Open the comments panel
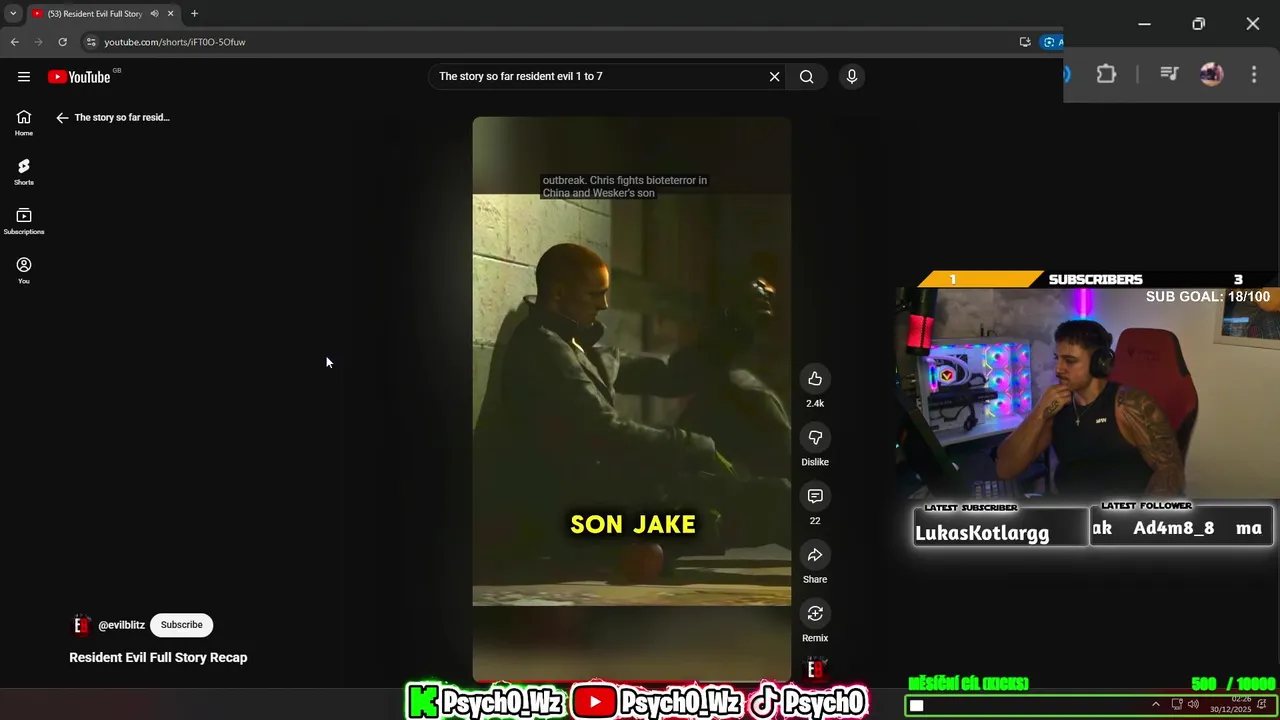Screen dimensions: 1280x720 coord(815,496)
